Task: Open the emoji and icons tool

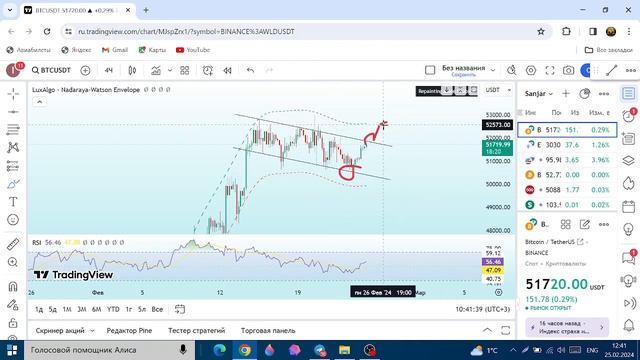Action: [x=13, y=220]
